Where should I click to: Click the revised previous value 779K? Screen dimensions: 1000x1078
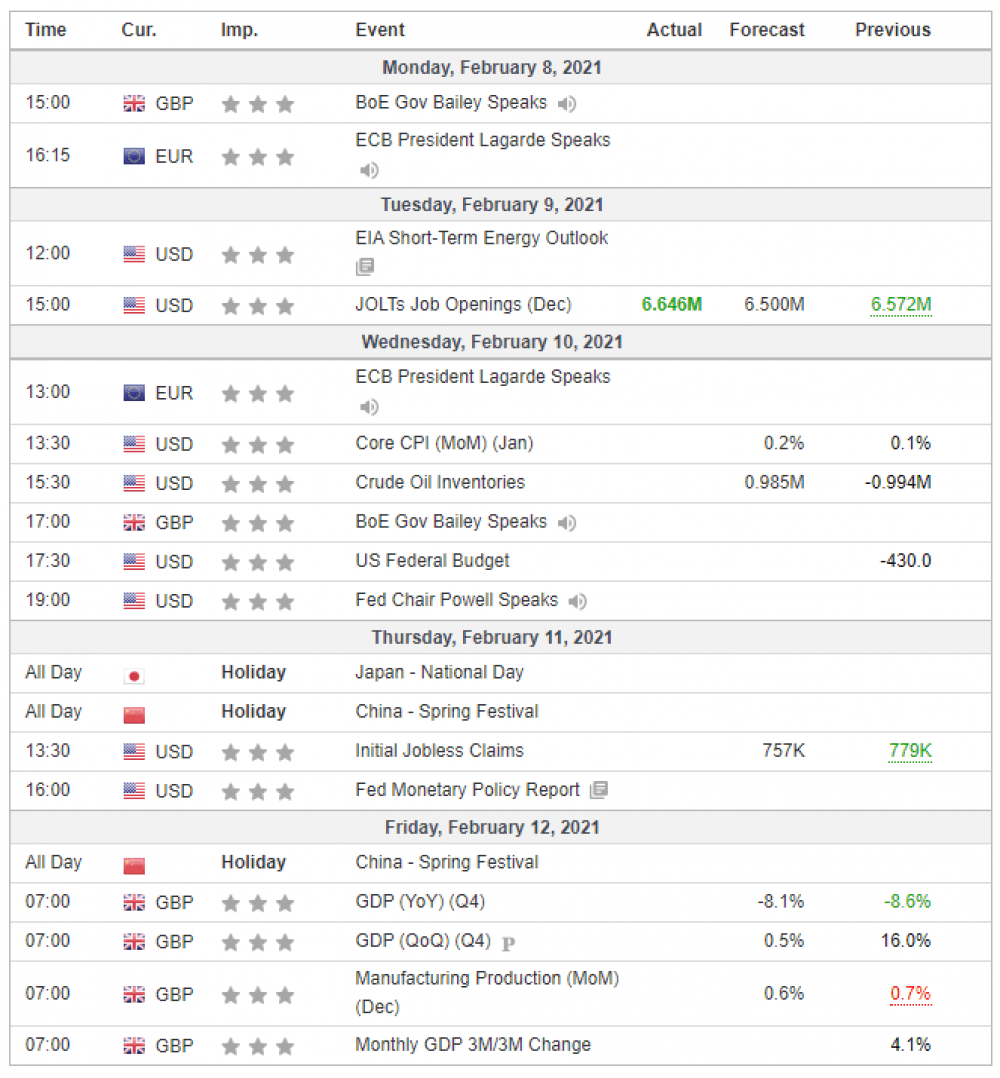tap(910, 751)
